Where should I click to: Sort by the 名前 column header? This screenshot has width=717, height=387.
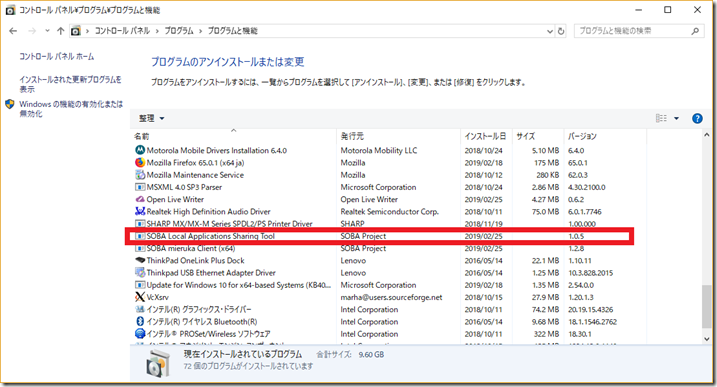[233, 136]
